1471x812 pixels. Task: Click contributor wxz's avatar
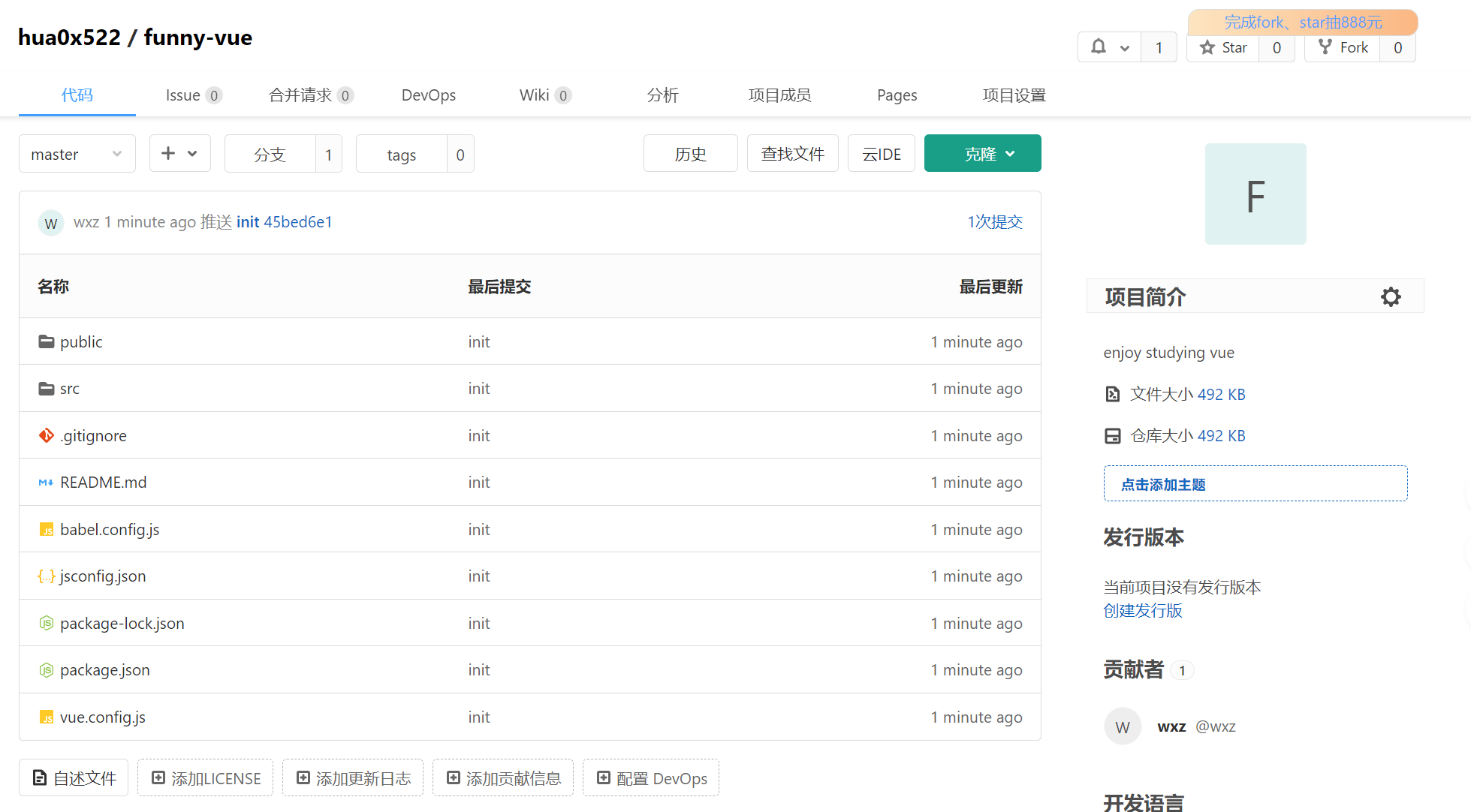1122,726
